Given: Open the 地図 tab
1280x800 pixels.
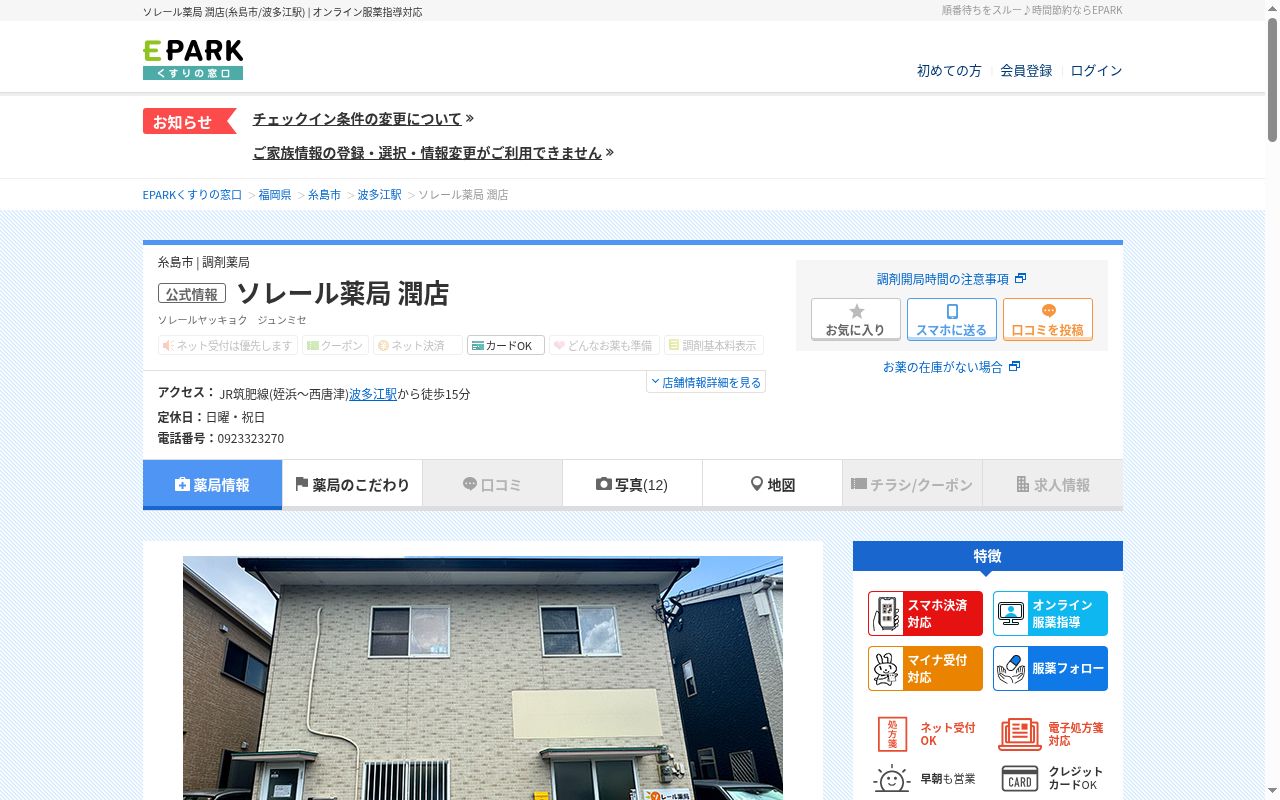Looking at the screenshot, I should (772, 484).
